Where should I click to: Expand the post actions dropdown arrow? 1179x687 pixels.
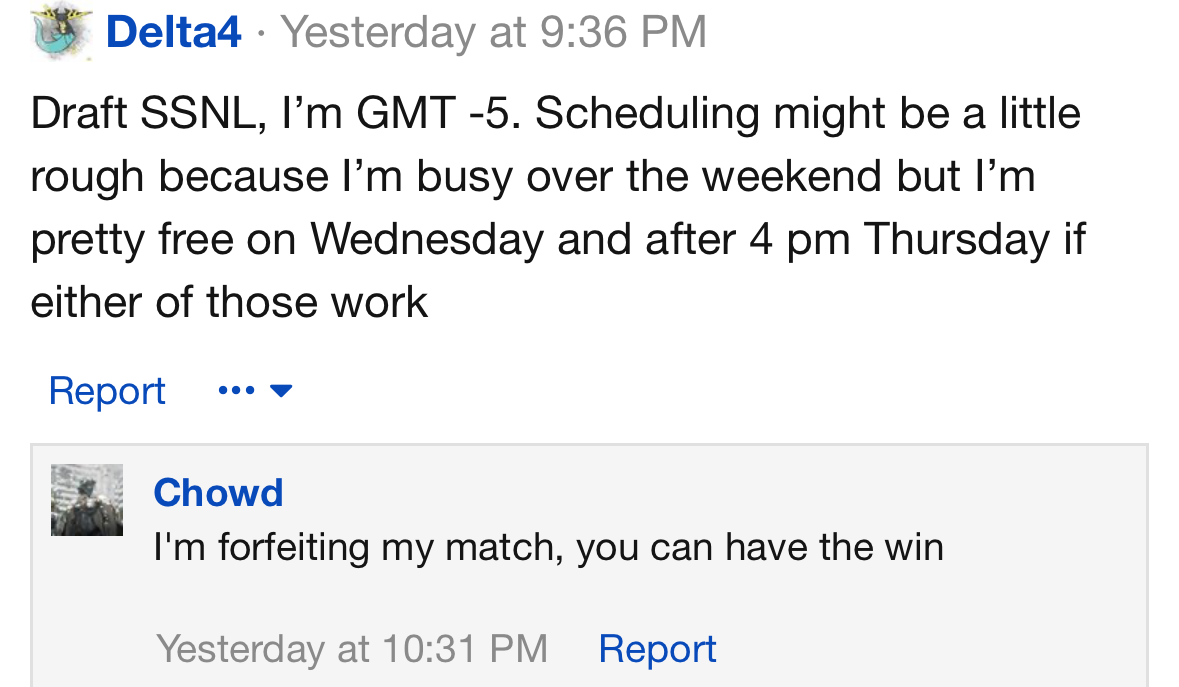coord(281,391)
